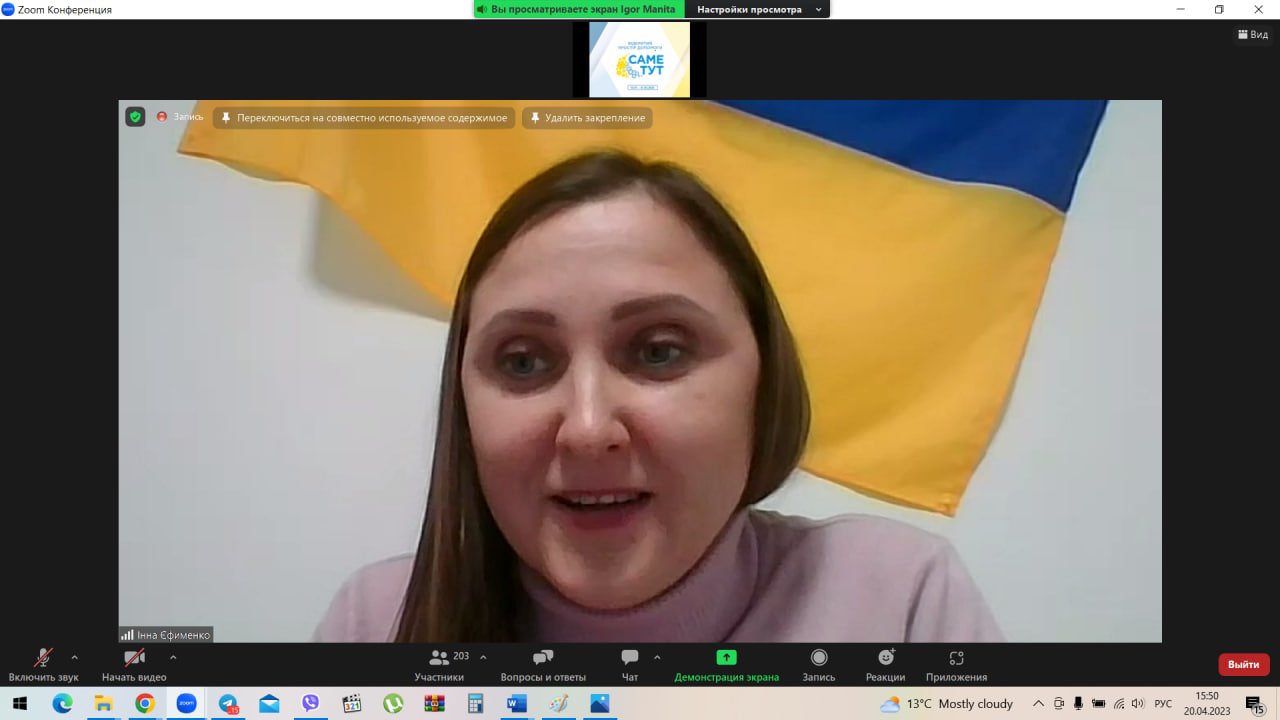Unmute the microphone with Включить звук
This screenshot has width=1280, height=720.
43,665
